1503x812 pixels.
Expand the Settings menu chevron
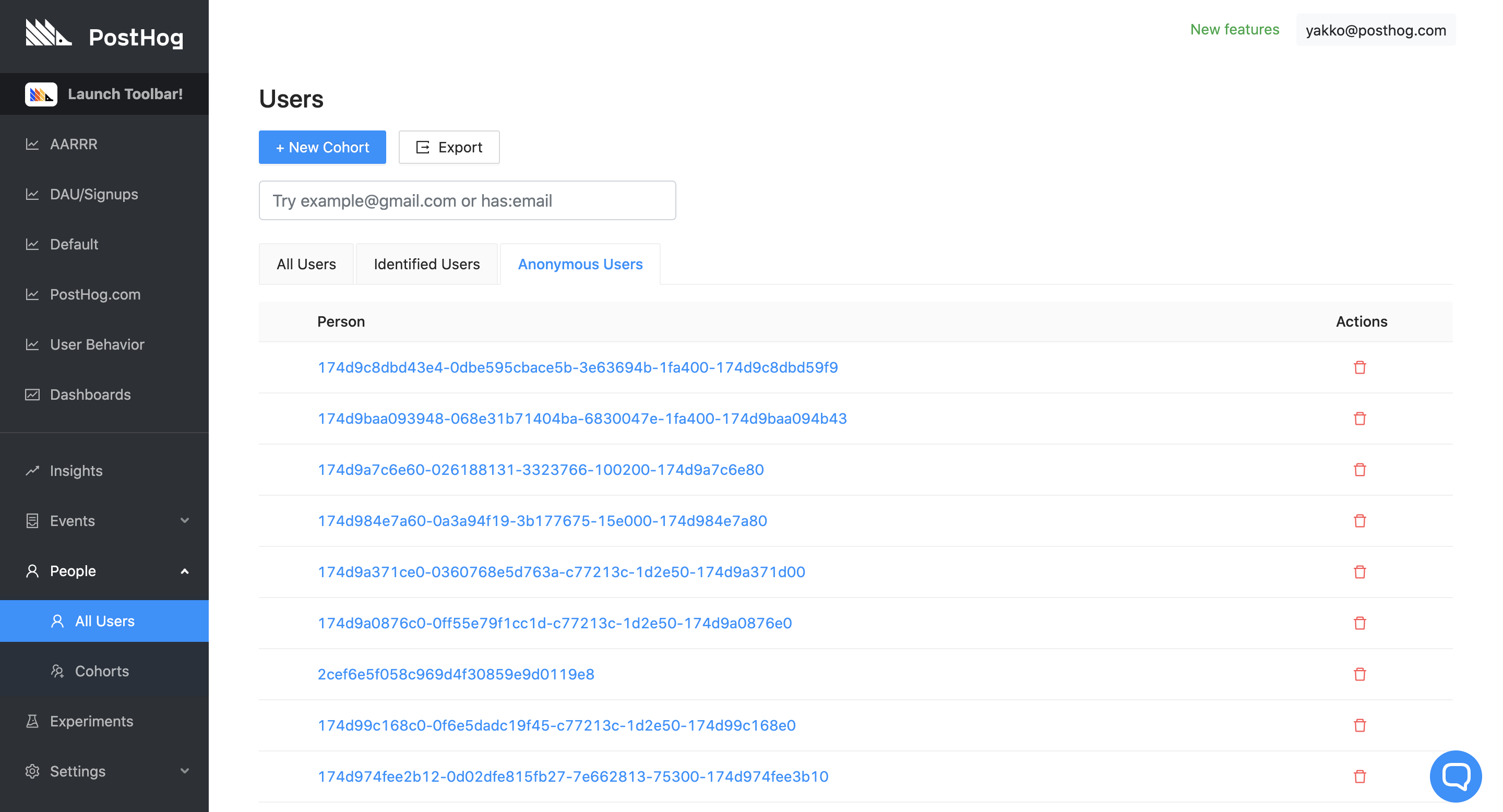click(184, 771)
